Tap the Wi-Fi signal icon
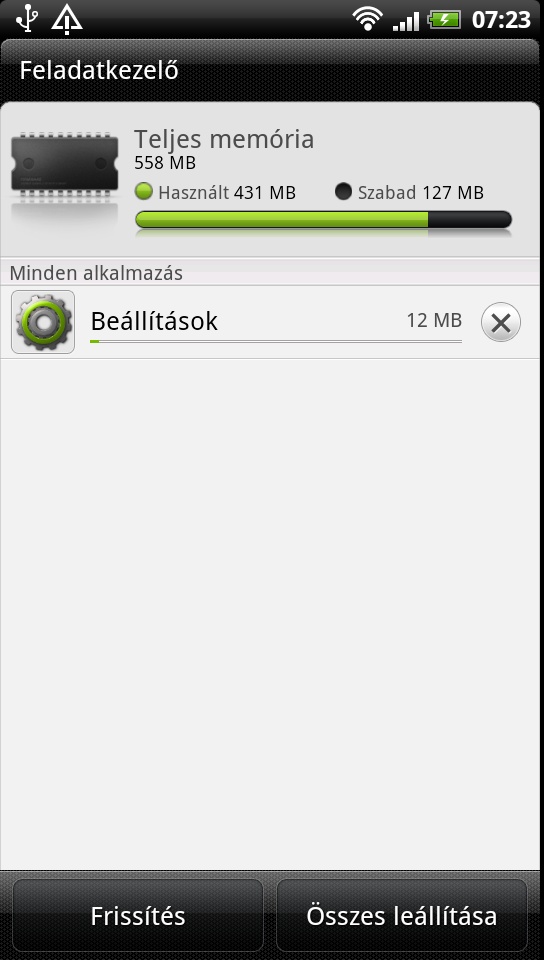 [x=367, y=20]
